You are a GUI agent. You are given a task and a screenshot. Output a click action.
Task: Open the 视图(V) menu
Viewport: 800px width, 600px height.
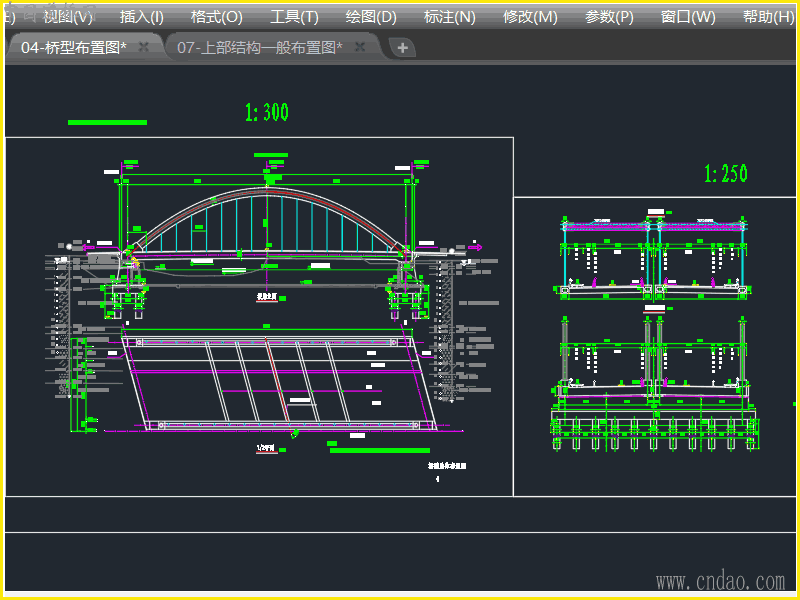pyautogui.click(x=67, y=17)
